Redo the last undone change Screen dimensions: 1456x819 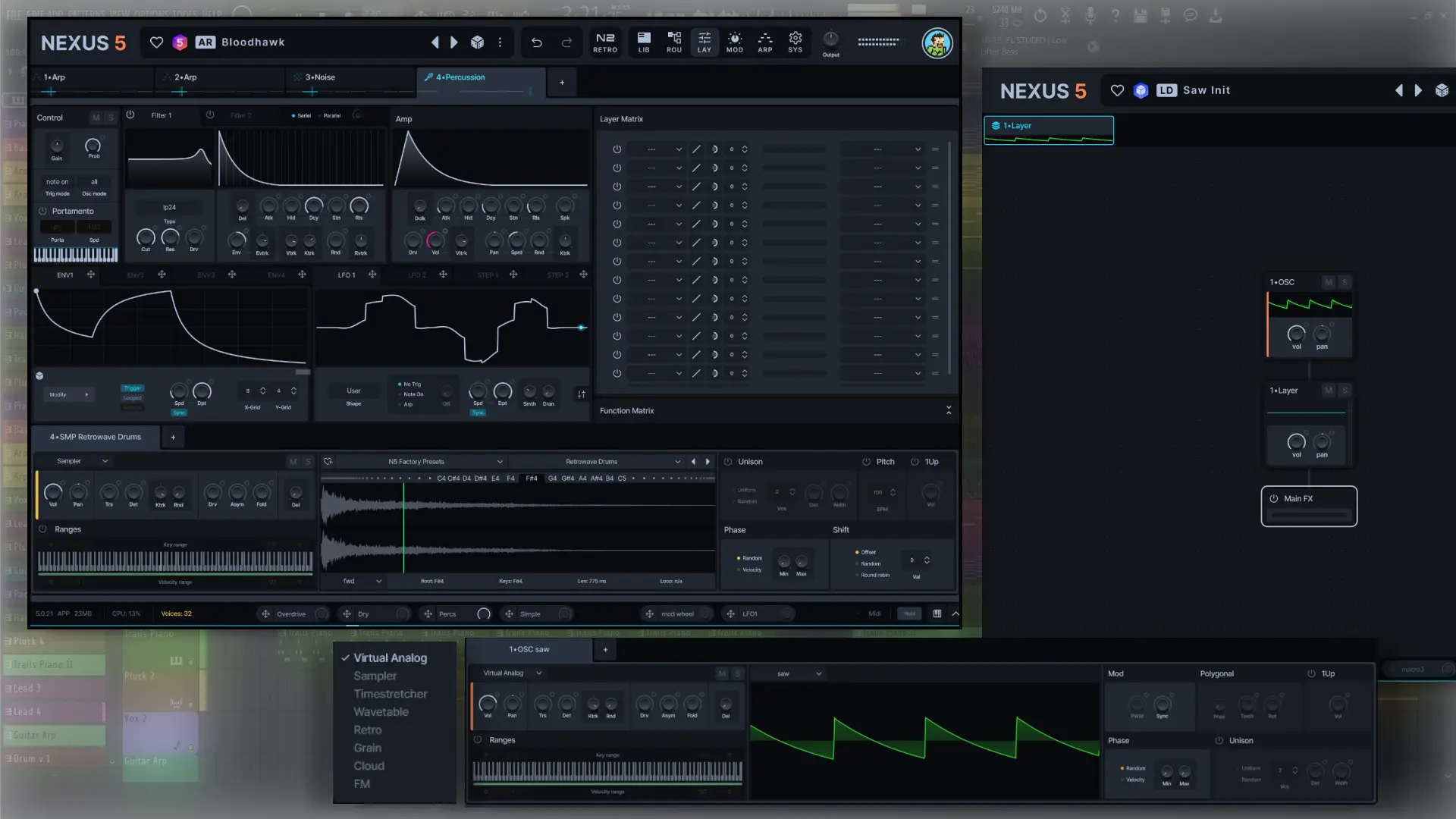click(x=566, y=42)
